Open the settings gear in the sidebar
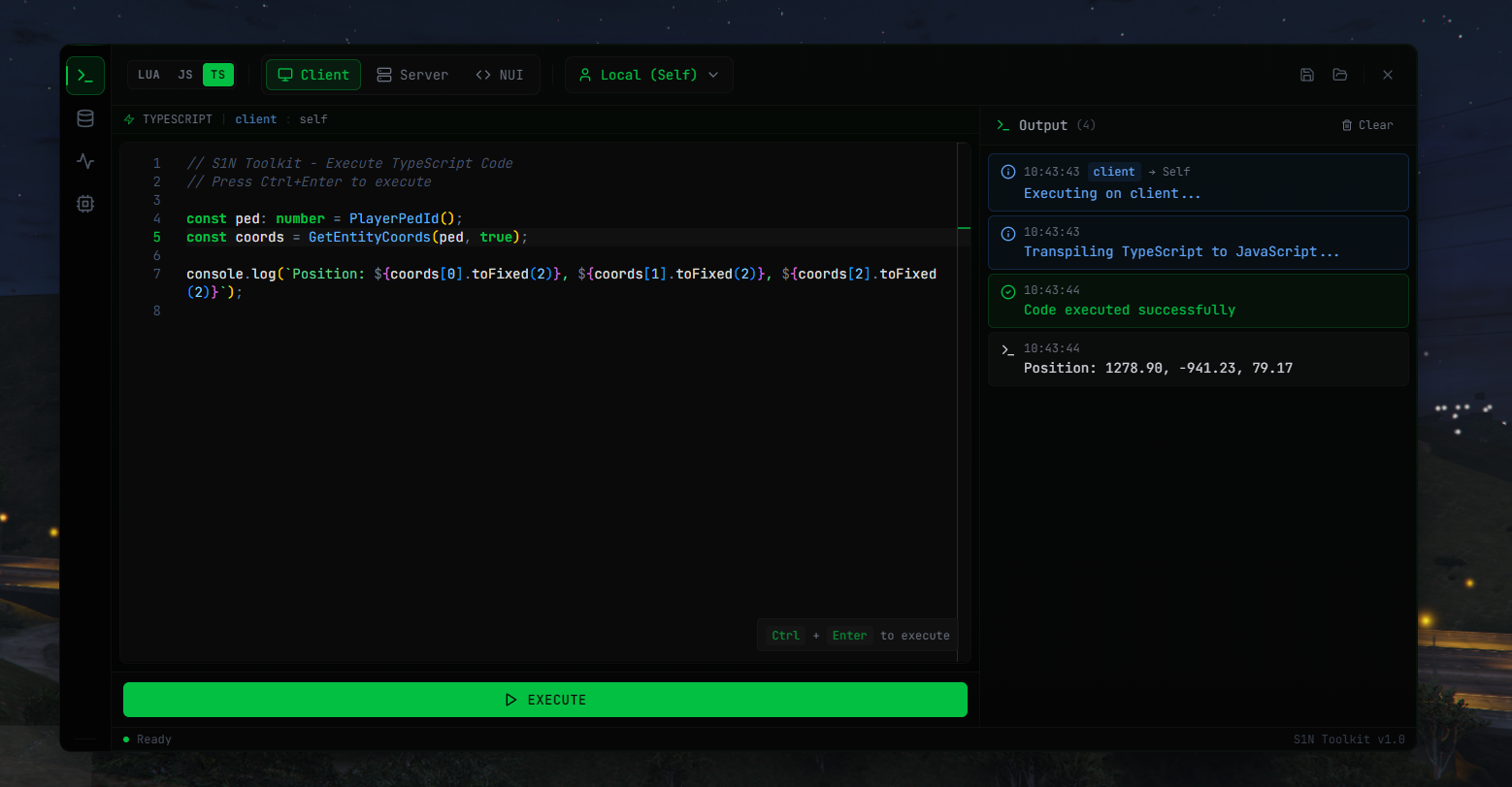This screenshot has height=787, width=1512. click(85, 204)
